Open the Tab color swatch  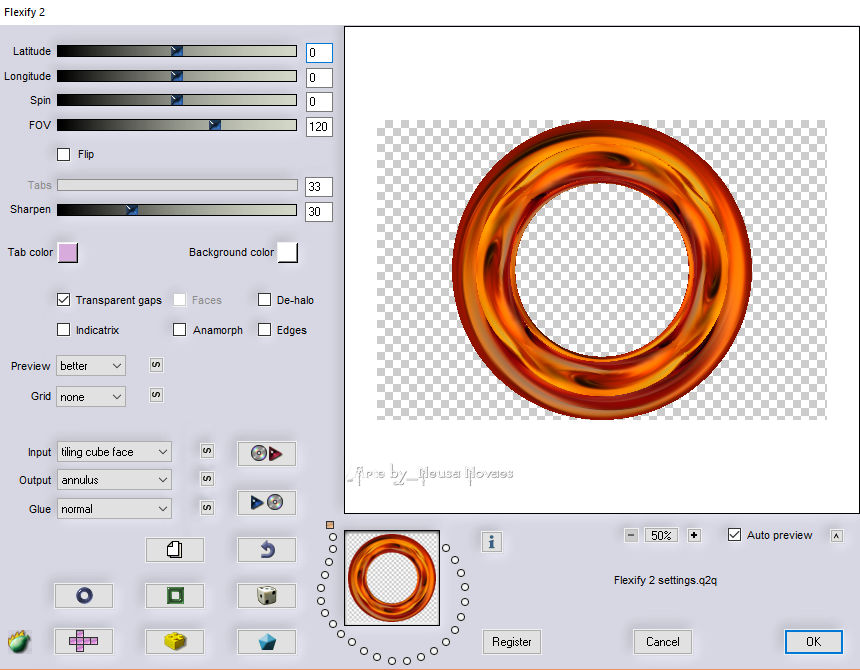coord(68,253)
